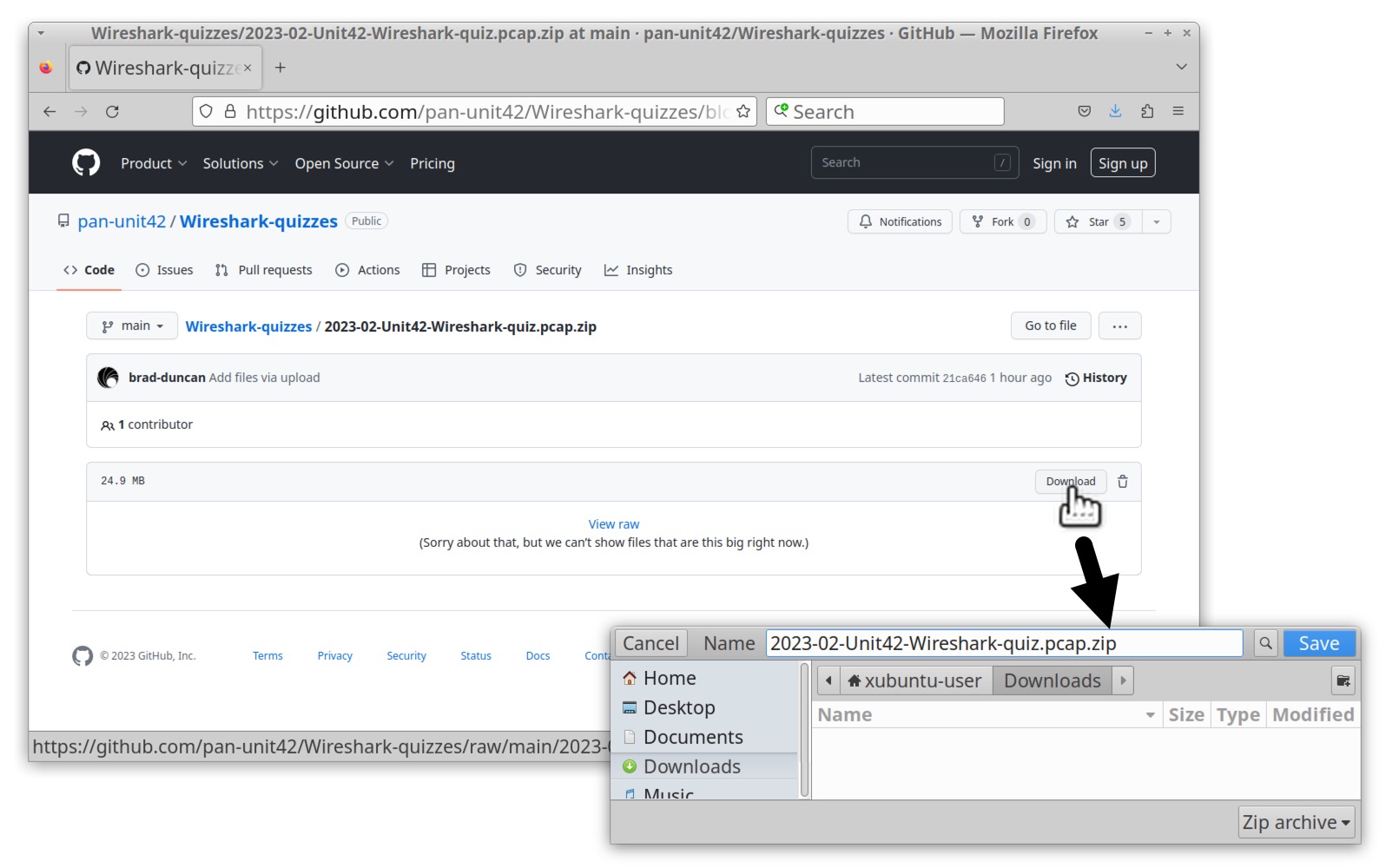
Task: Open the Status footer link
Action: [x=476, y=655]
